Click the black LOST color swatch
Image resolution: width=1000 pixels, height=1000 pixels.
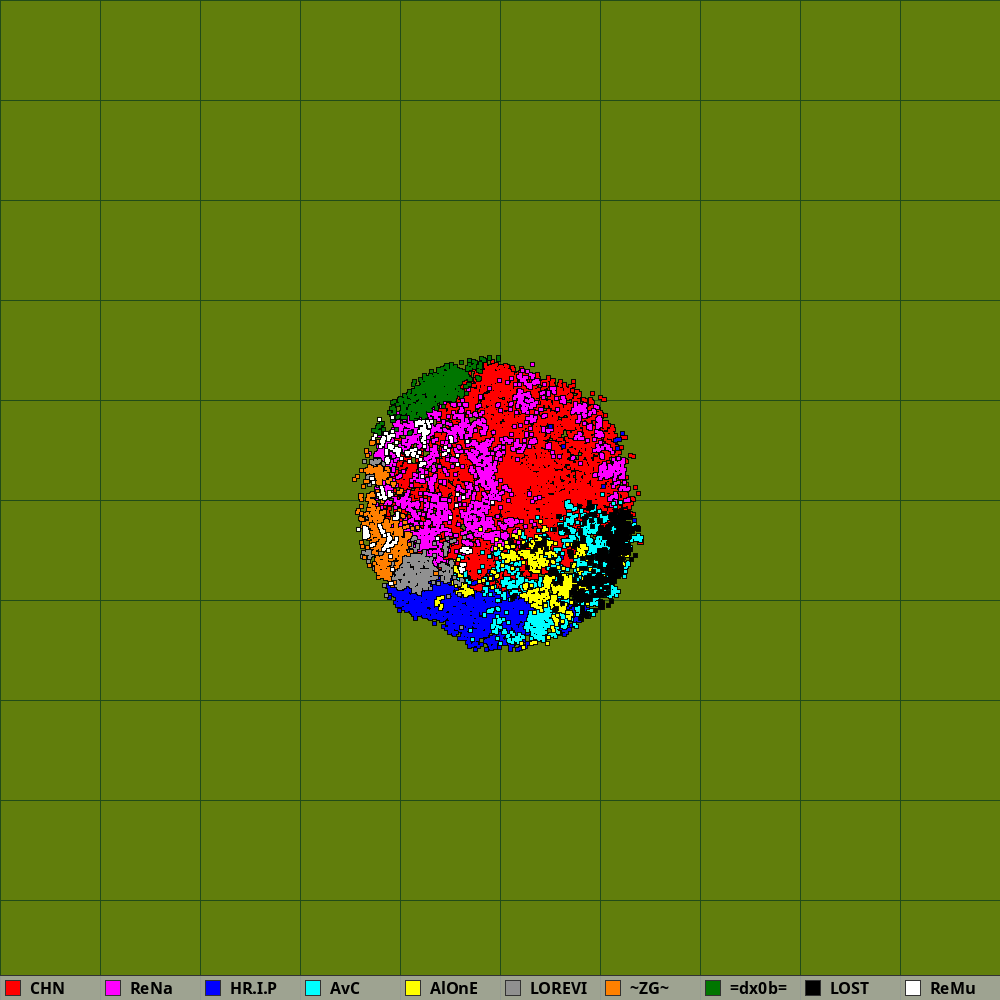pyautogui.click(x=813, y=988)
